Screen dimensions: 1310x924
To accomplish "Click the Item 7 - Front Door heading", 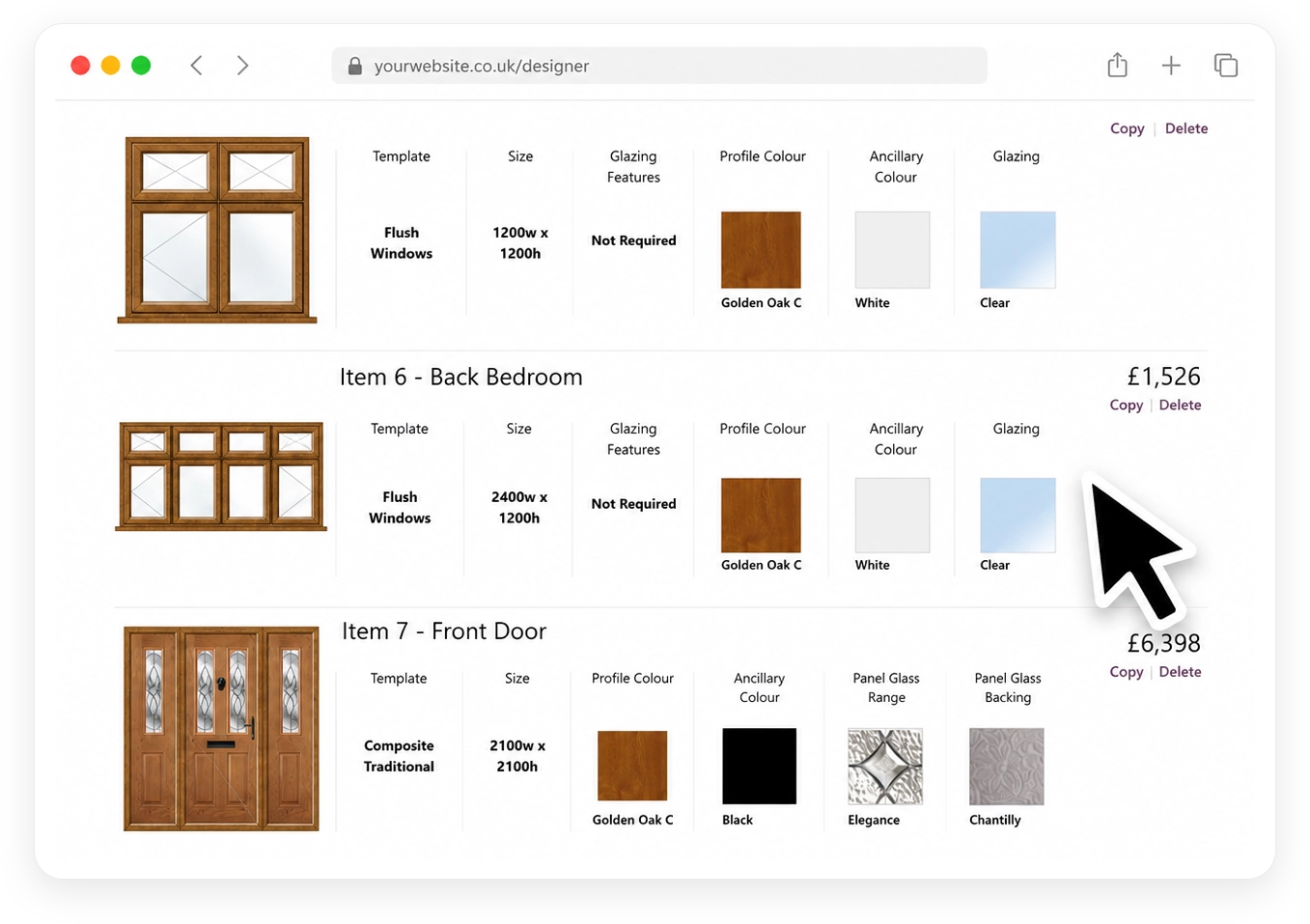I will 444,631.
